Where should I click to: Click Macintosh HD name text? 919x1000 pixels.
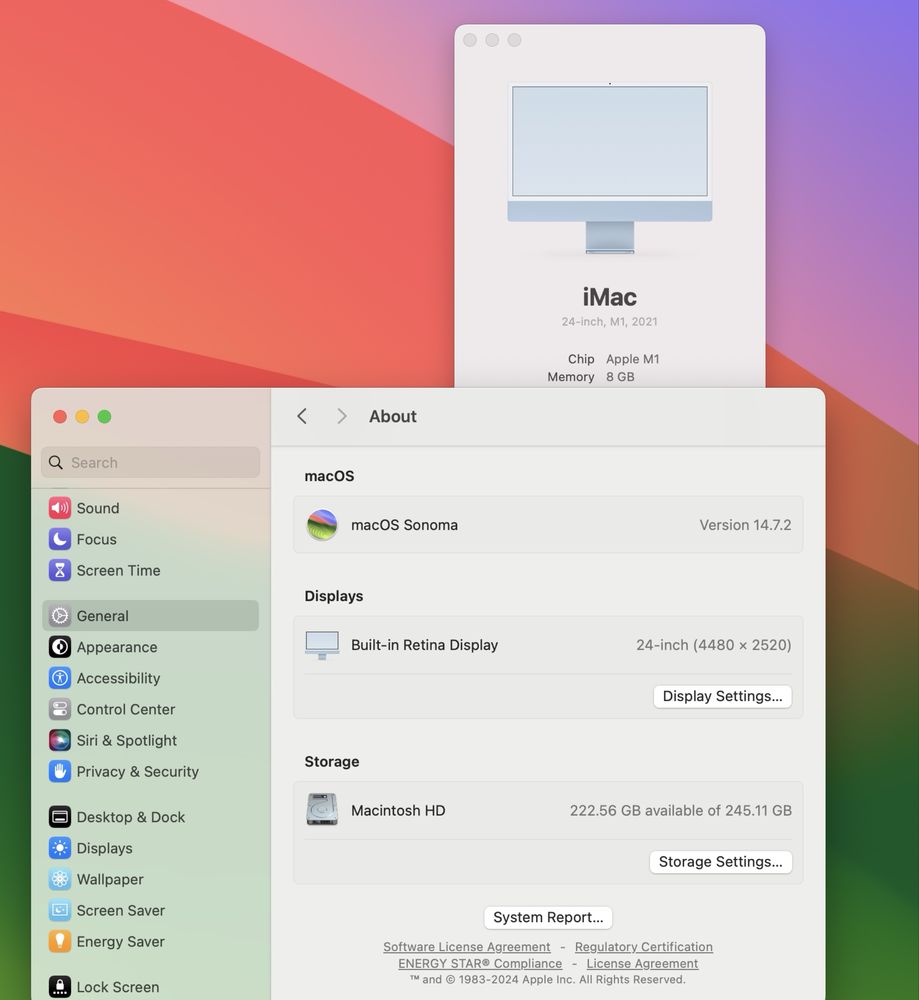(x=398, y=811)
